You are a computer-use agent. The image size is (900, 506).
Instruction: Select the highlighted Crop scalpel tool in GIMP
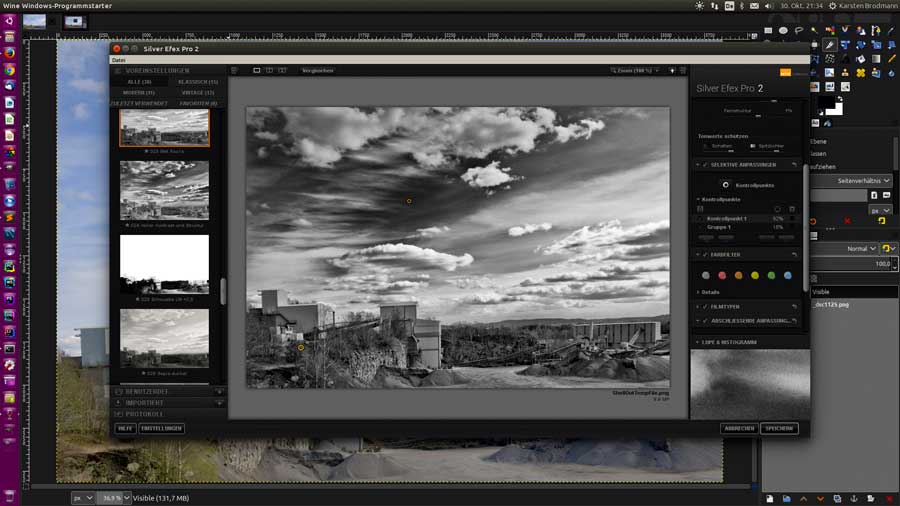(x=829, y=45)
